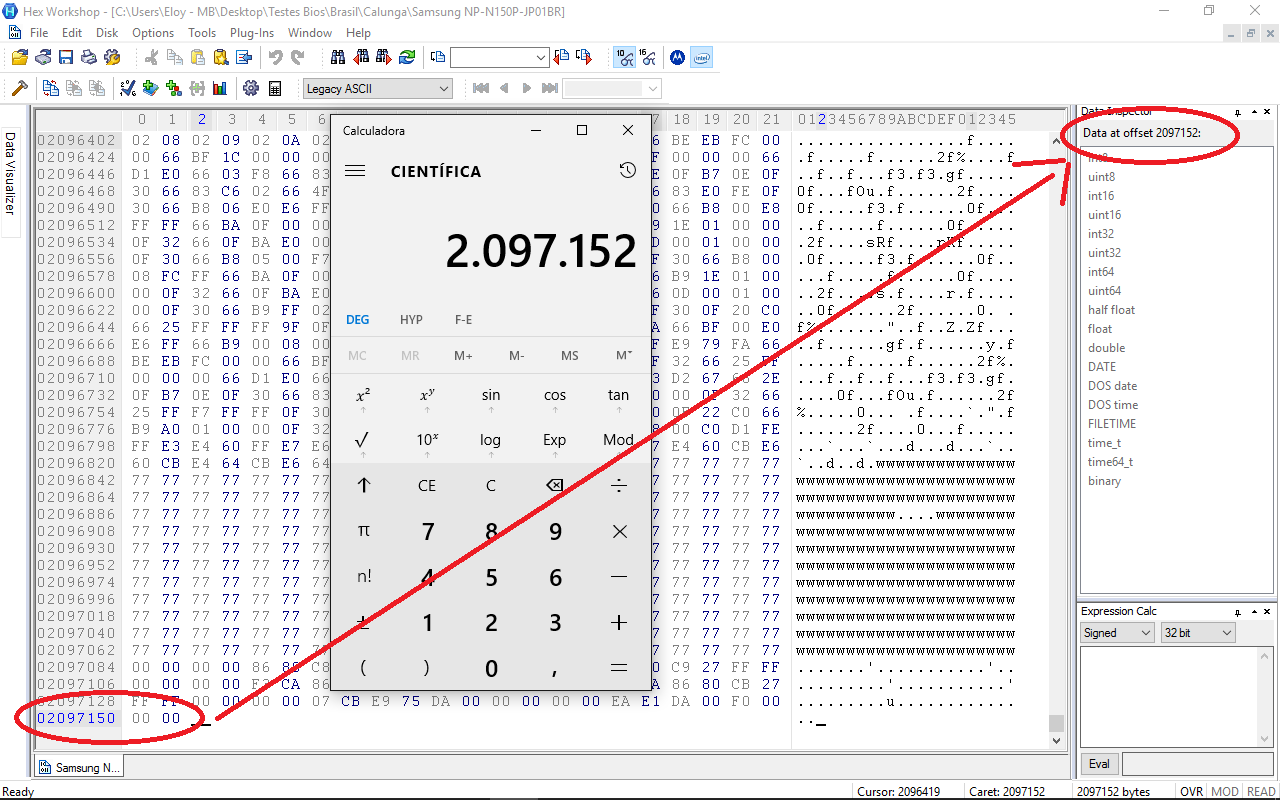
Task: Click the OVR insert mode status indicator
Action: [x=1191, y=791]
